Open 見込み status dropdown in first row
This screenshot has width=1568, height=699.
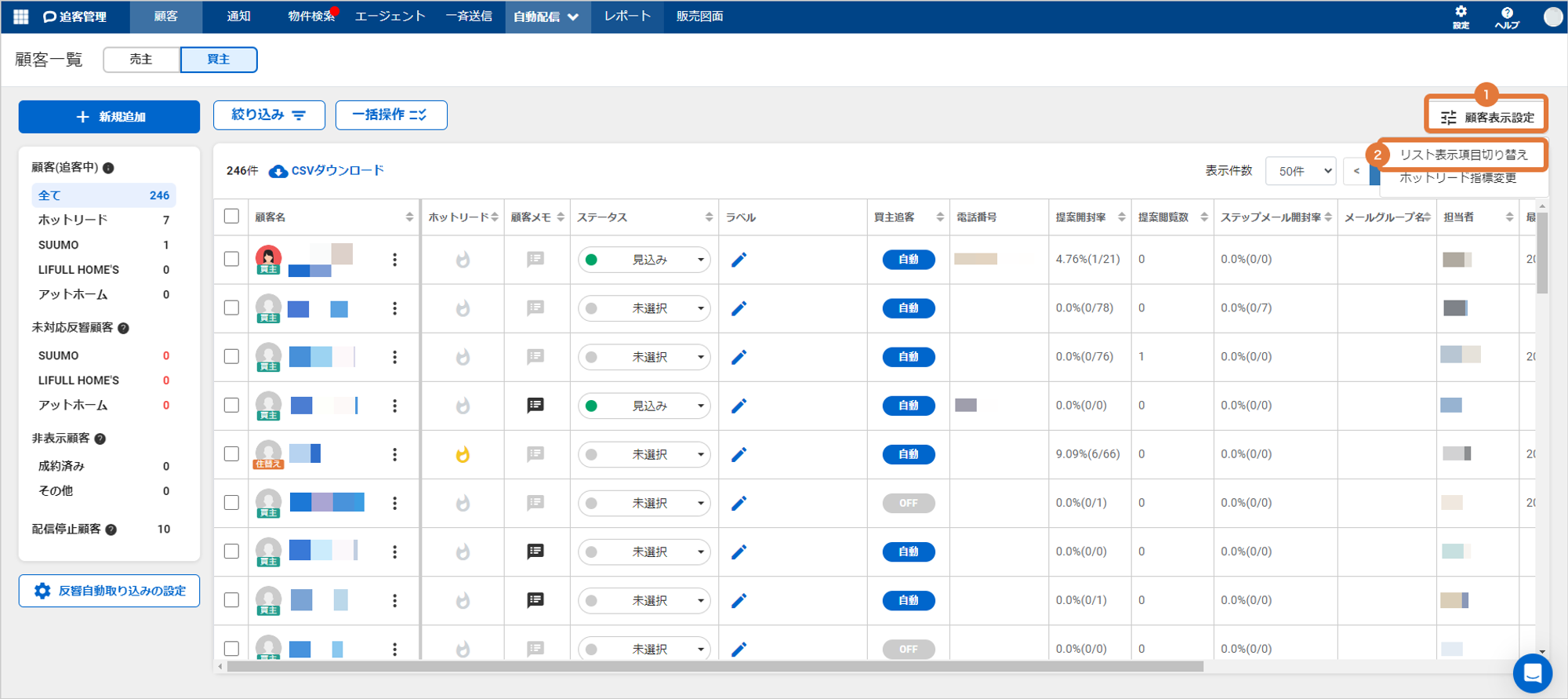click(644, 260)
